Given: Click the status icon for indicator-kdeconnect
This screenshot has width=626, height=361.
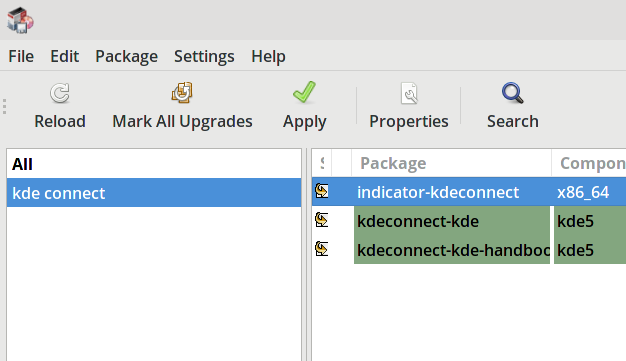Looking at the screenshot, I should coord(322,191).
